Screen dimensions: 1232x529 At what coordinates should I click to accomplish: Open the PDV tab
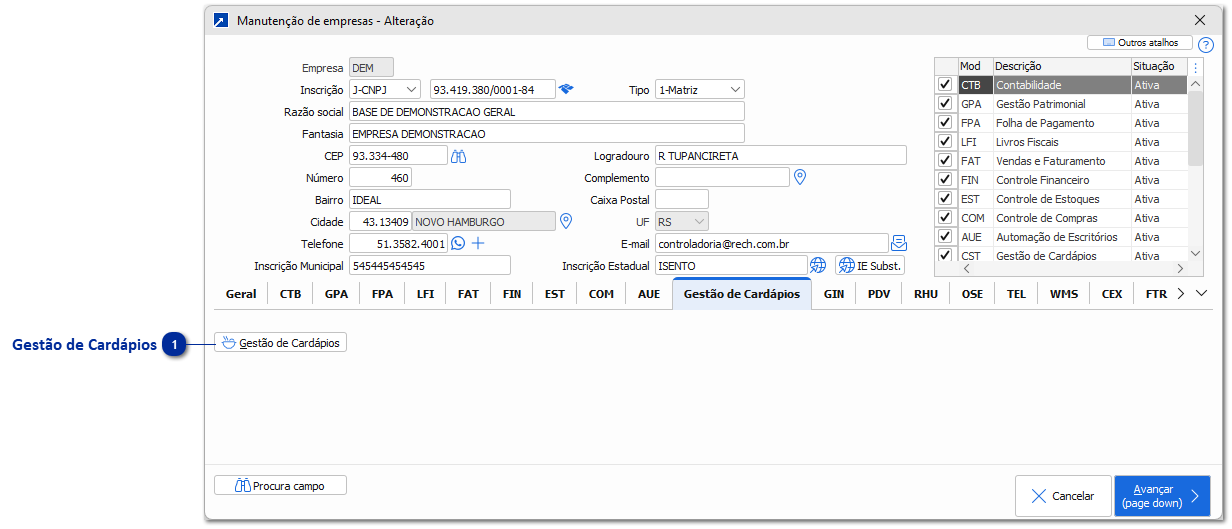[879, 294]
